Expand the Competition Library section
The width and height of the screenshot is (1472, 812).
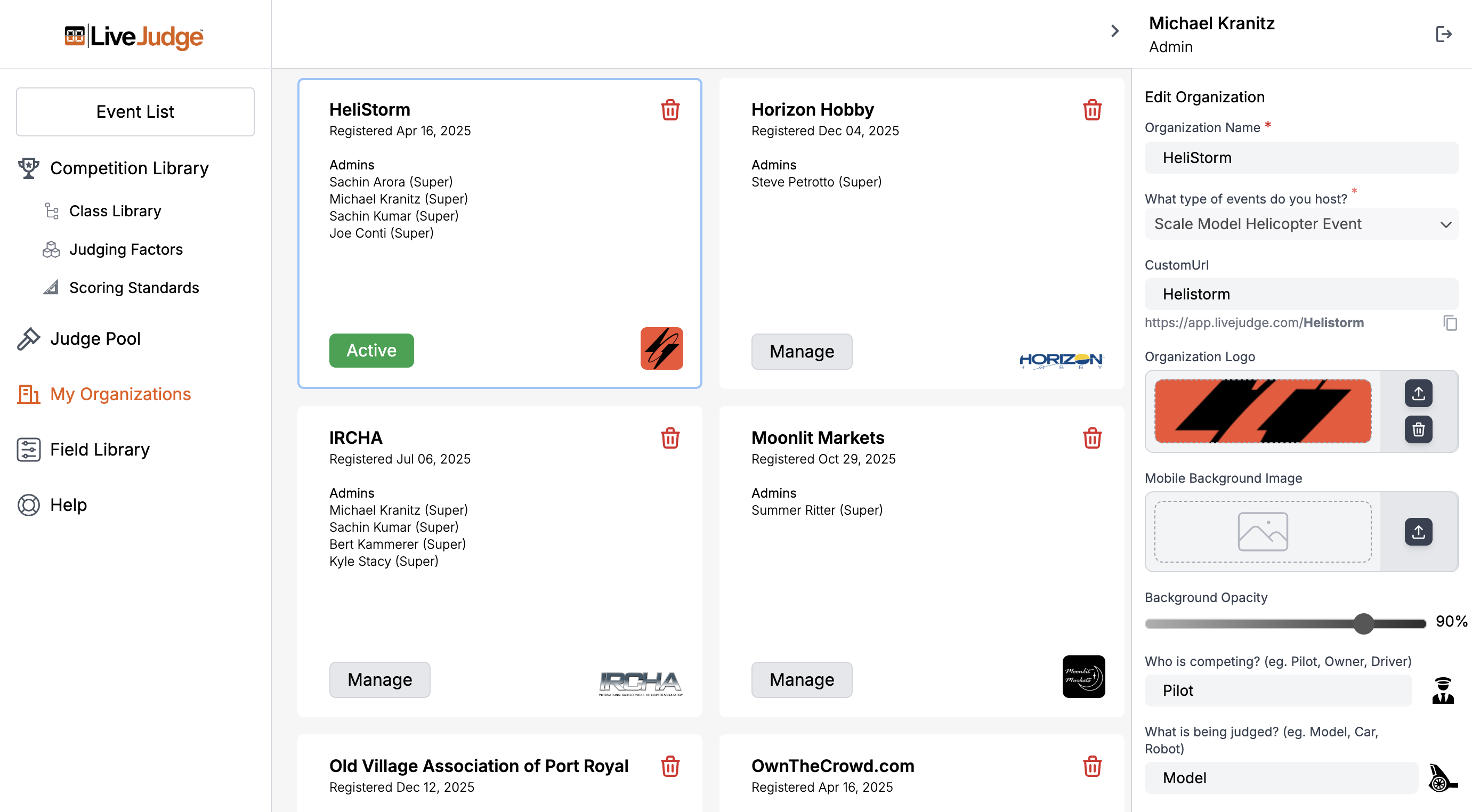click(x=129, y=168)
